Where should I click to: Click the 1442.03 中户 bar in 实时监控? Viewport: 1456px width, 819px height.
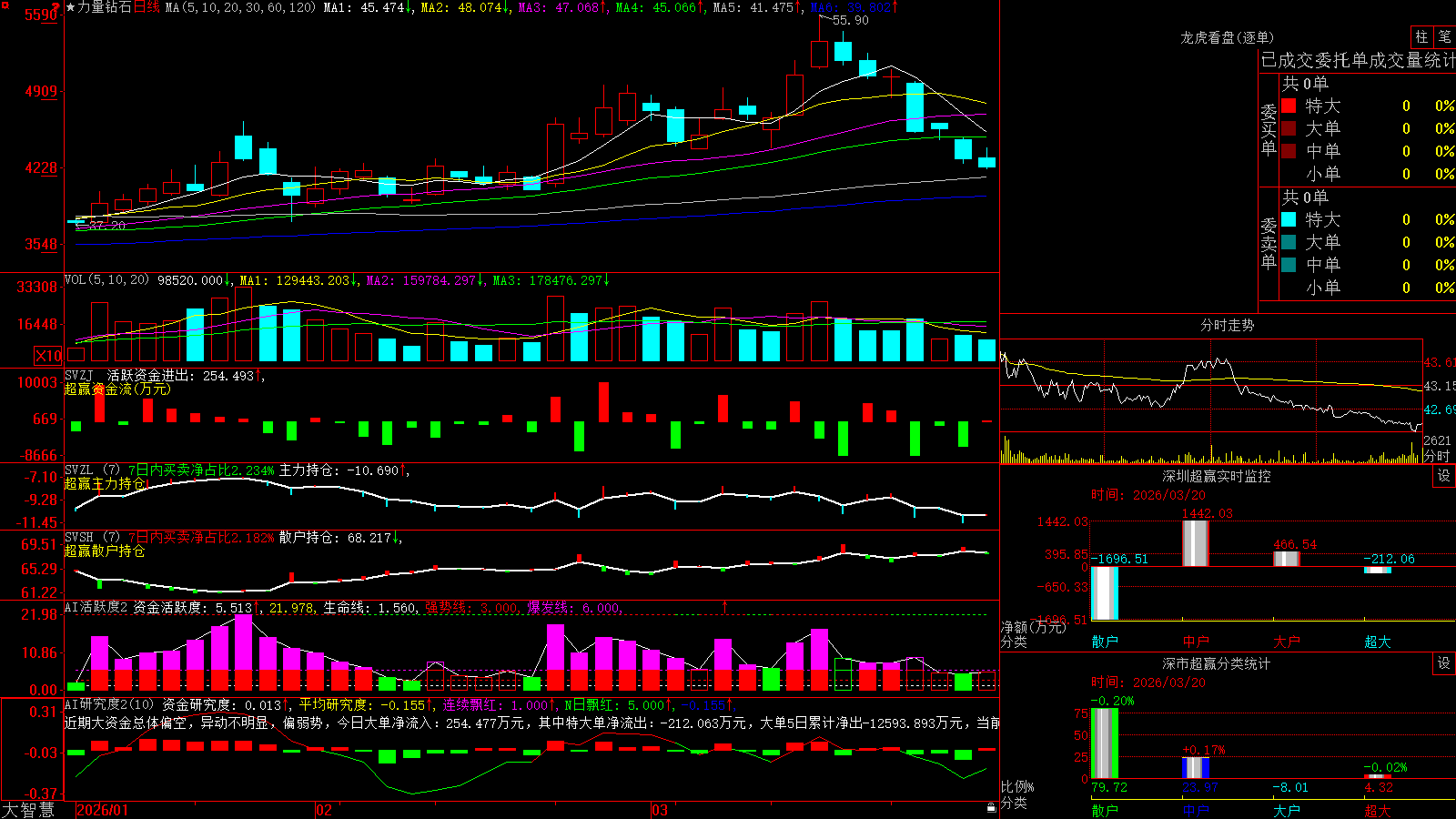1195,543
